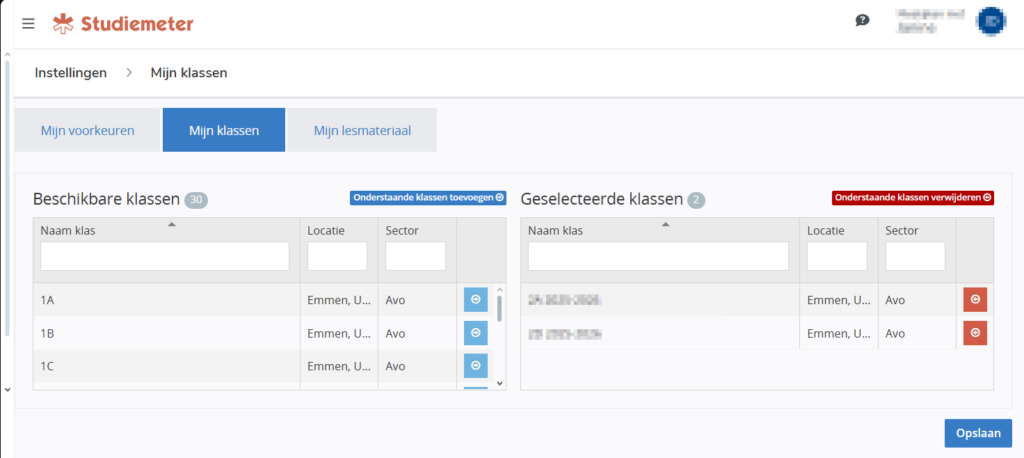Sort available classes by Naam klas arrow

point(172,225)
